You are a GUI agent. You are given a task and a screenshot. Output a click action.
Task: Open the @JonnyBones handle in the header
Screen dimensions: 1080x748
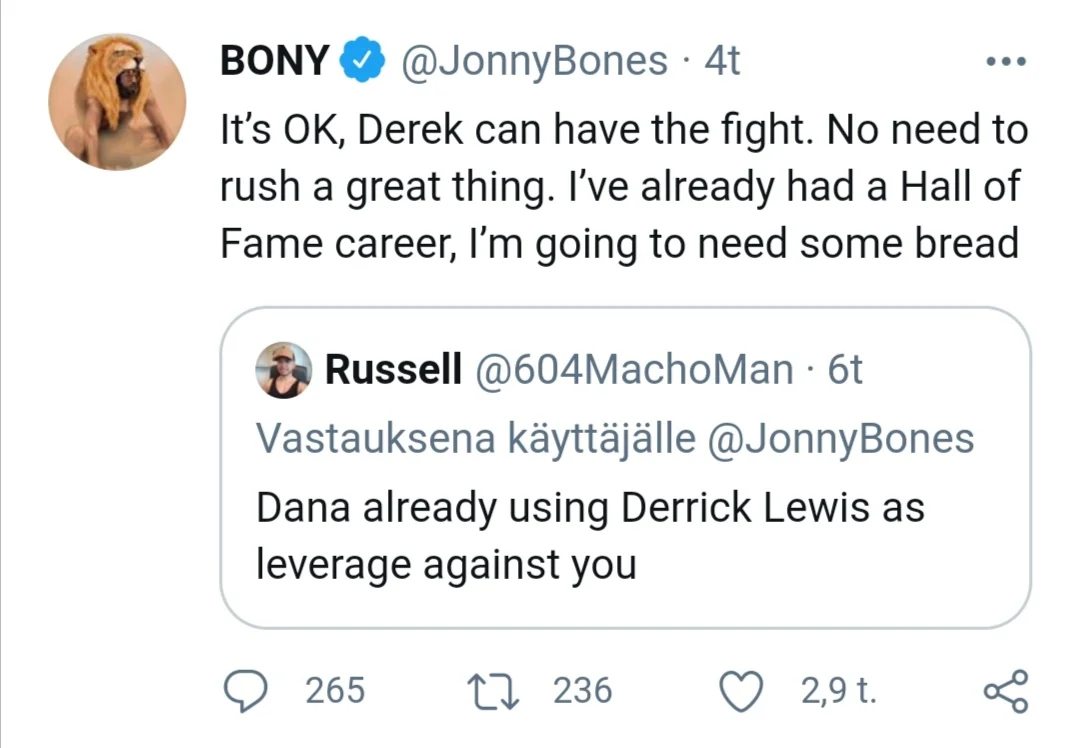[x=534, y=62]
